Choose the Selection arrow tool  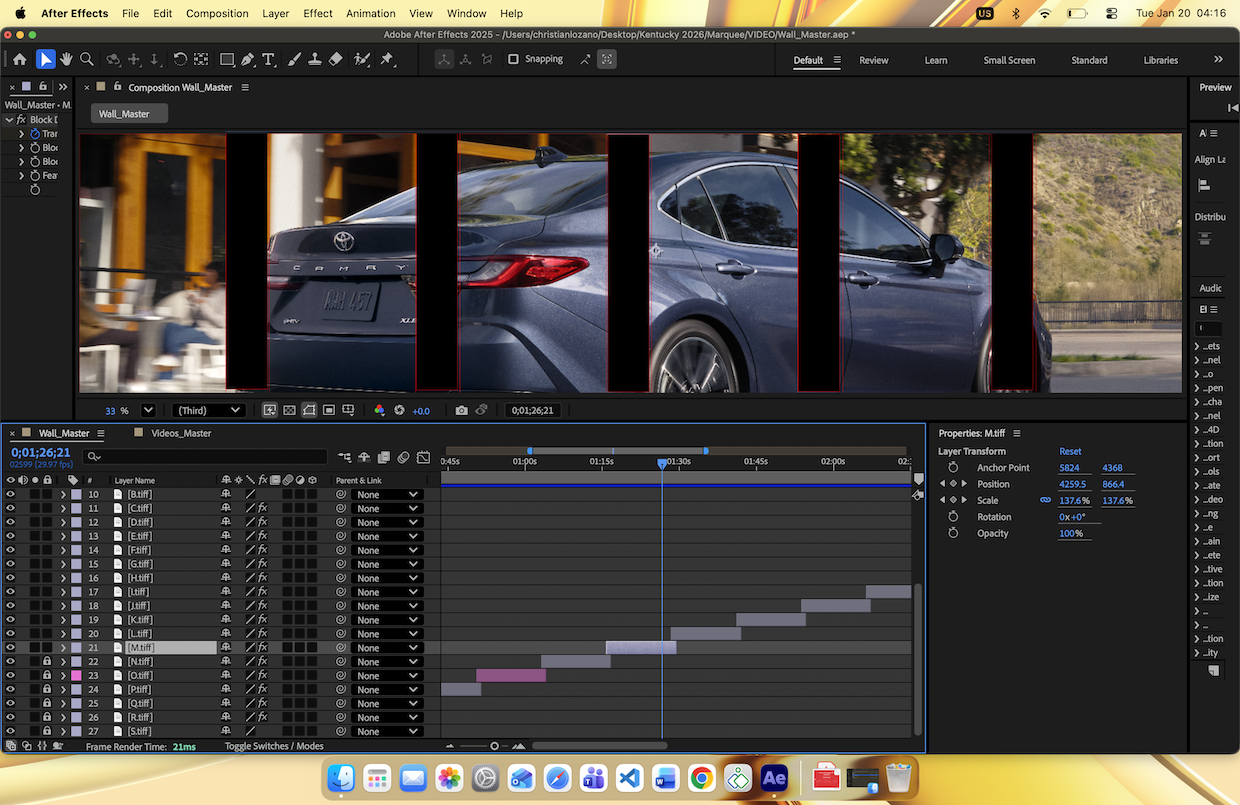tap(46, 59)
